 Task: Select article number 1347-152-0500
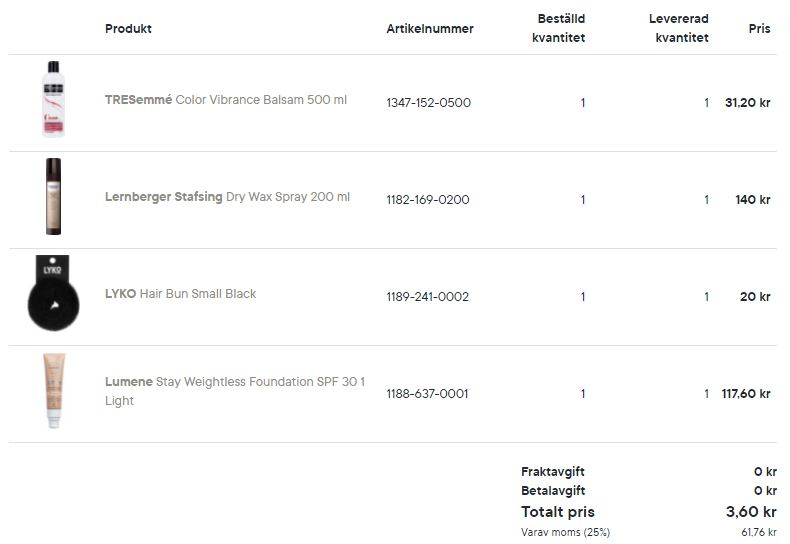(428, 103)
